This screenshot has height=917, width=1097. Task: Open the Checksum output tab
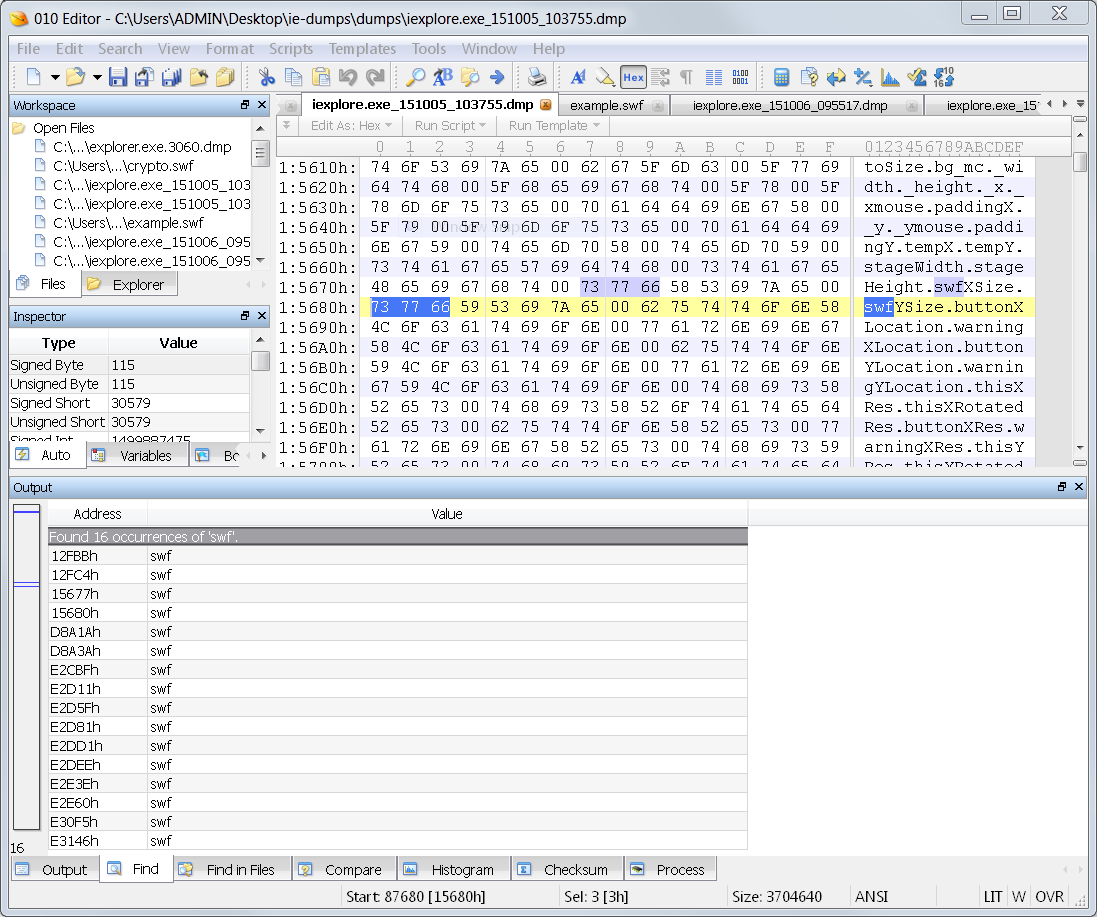(567, 870)
